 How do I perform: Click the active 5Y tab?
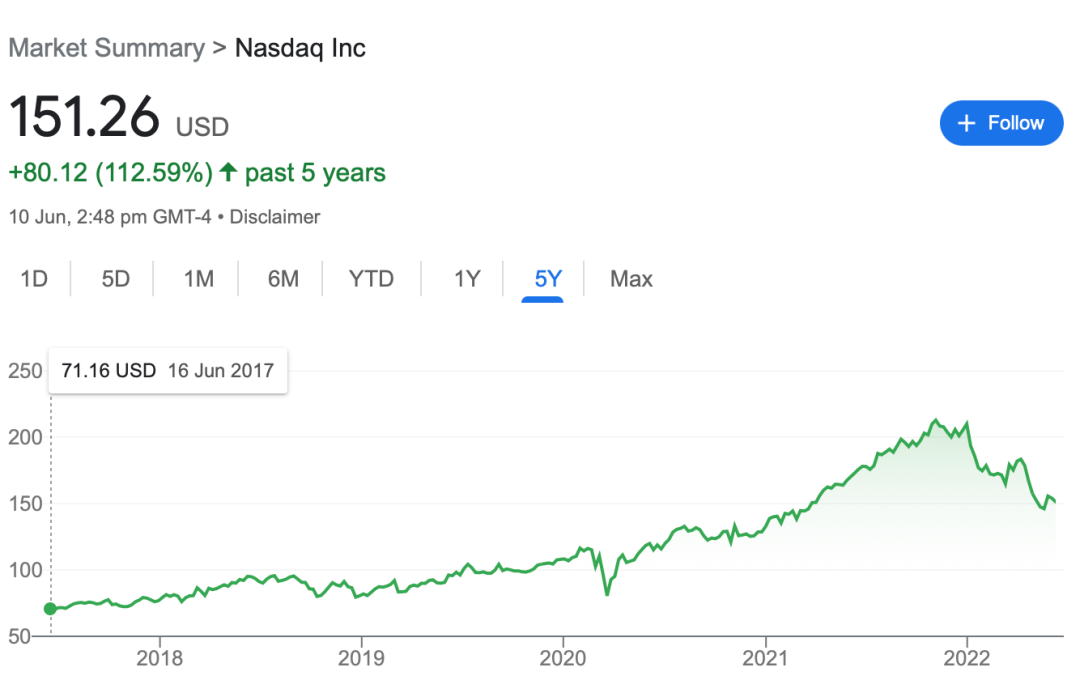pyautogui.click(x=548, y=279)
